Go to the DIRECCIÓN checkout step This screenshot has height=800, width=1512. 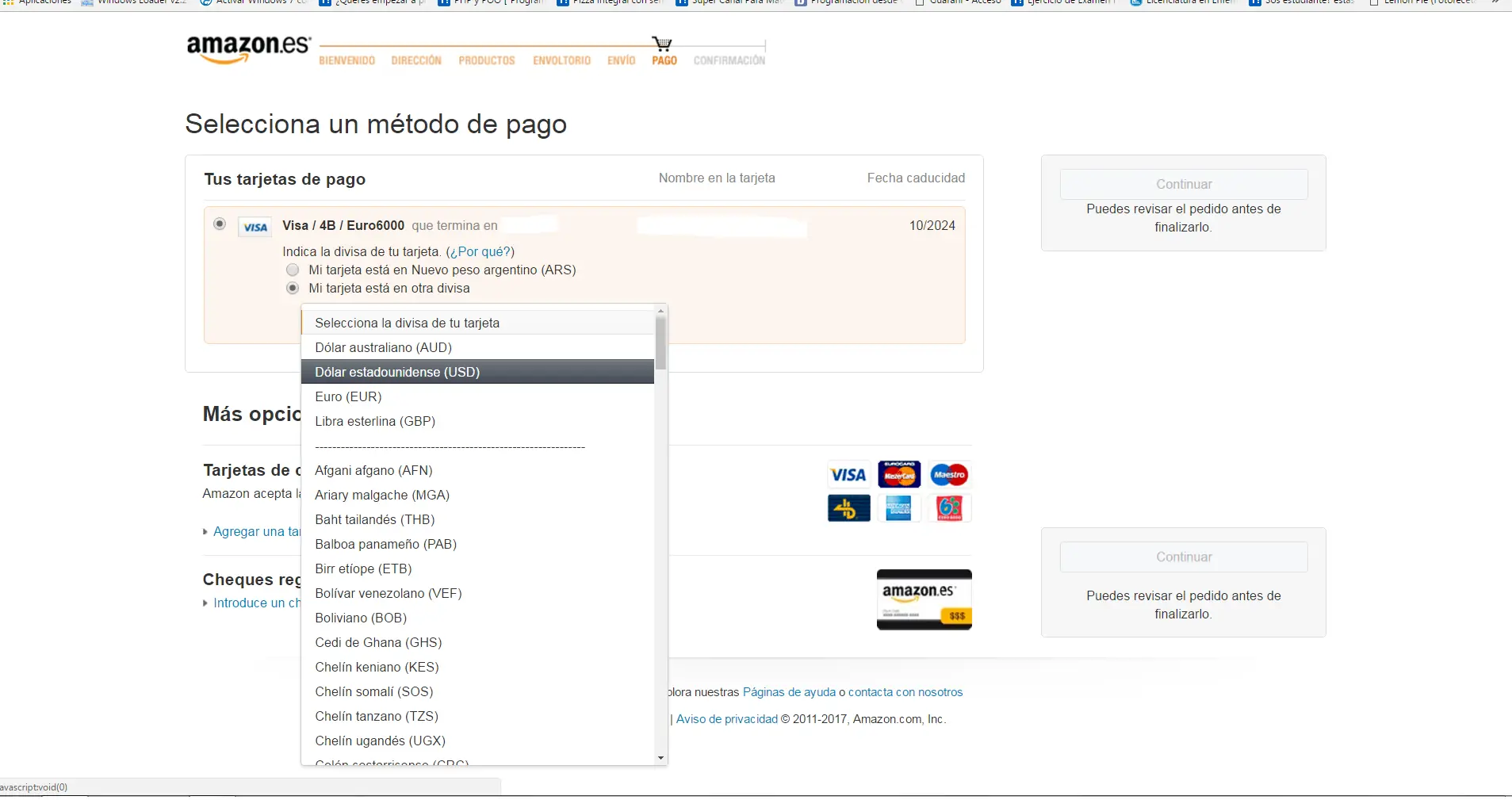(x=416, y=60)
